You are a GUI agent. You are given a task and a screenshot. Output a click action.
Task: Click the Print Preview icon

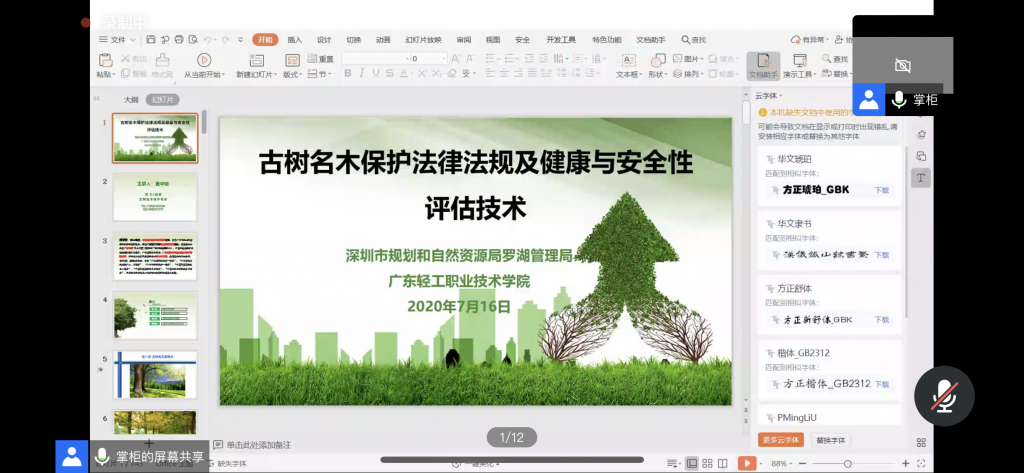(x=193, y=40)
